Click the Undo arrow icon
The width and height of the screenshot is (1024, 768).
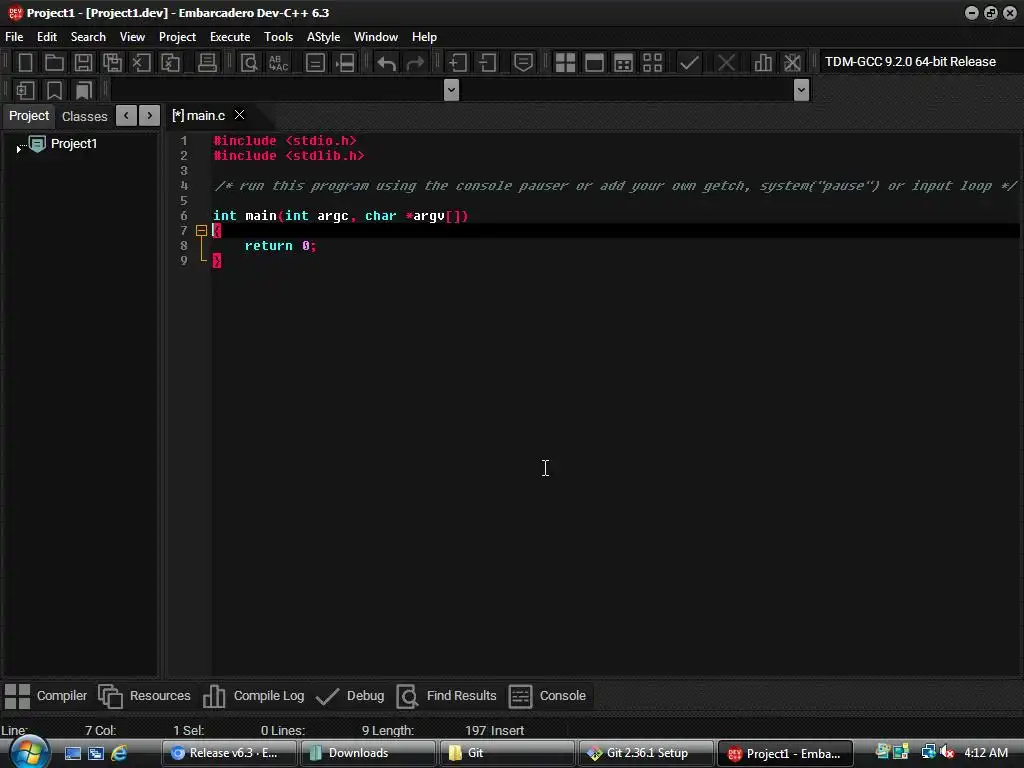pyautogui.click(x=387, y=62)
